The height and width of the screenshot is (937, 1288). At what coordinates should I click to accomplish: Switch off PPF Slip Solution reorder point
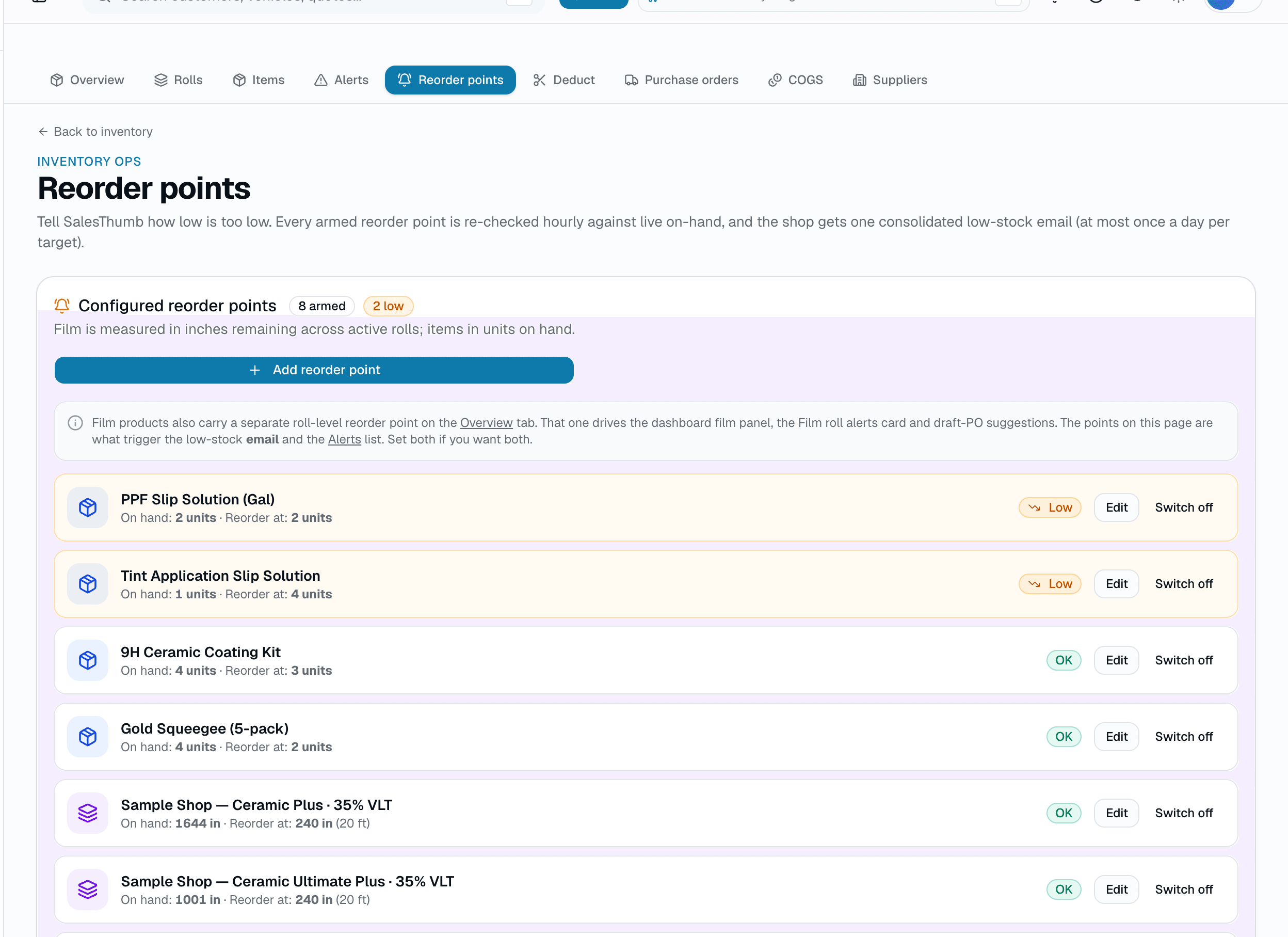(x=1184, y=507)
